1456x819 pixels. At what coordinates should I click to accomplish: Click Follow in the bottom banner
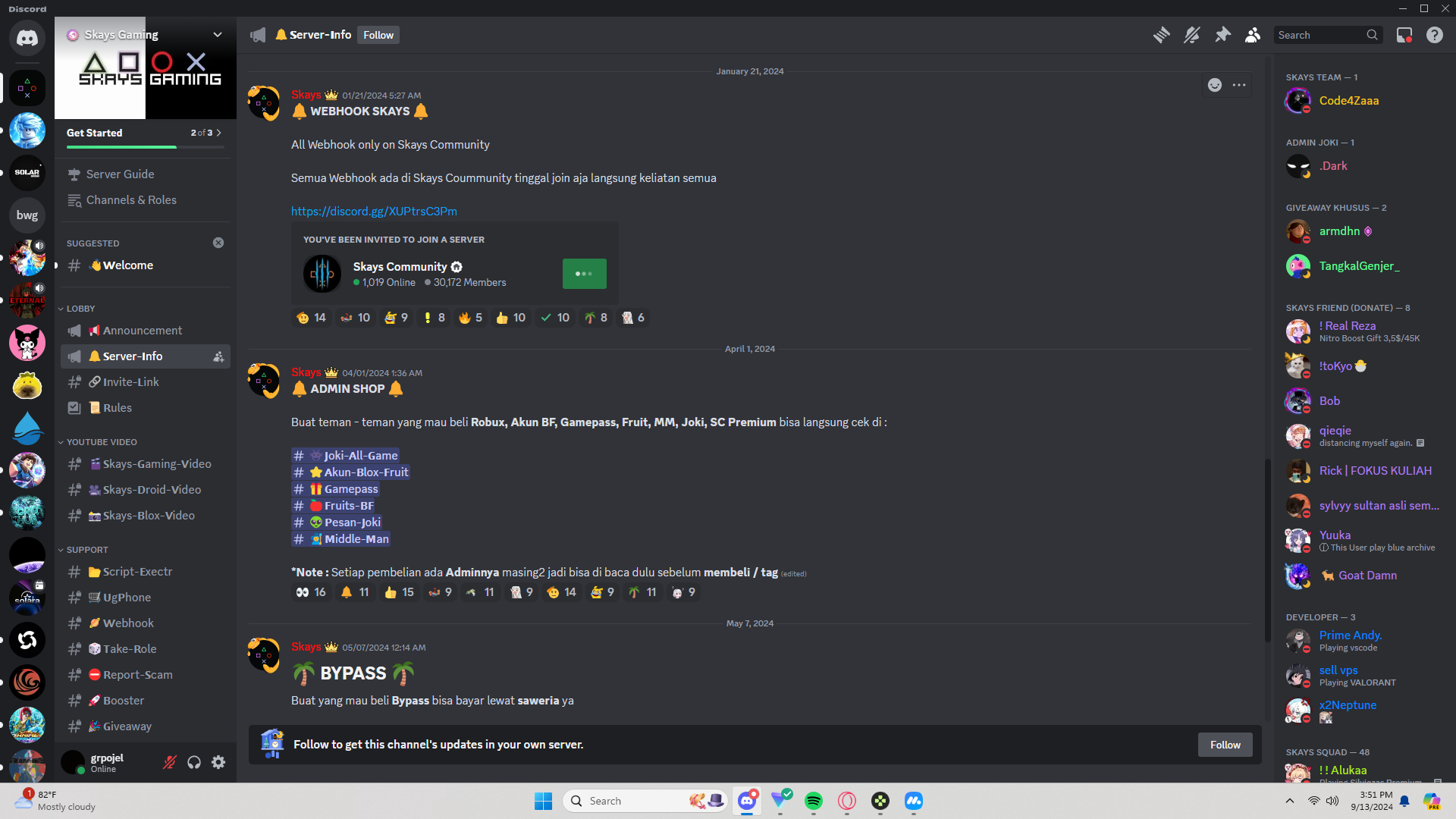1225,745
